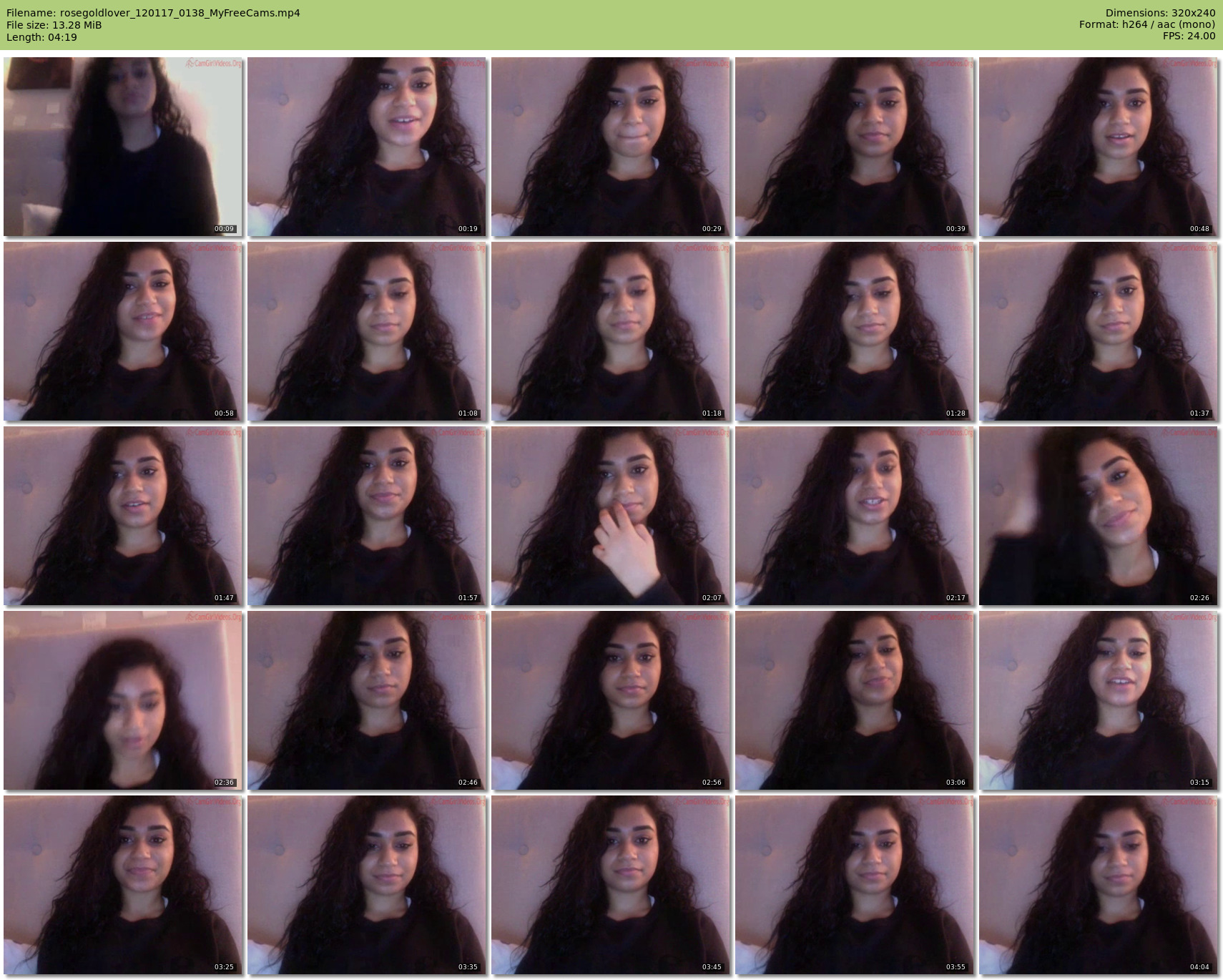Pick the frame captured at 01:57

pyautogui.click(x=367, y=516)
